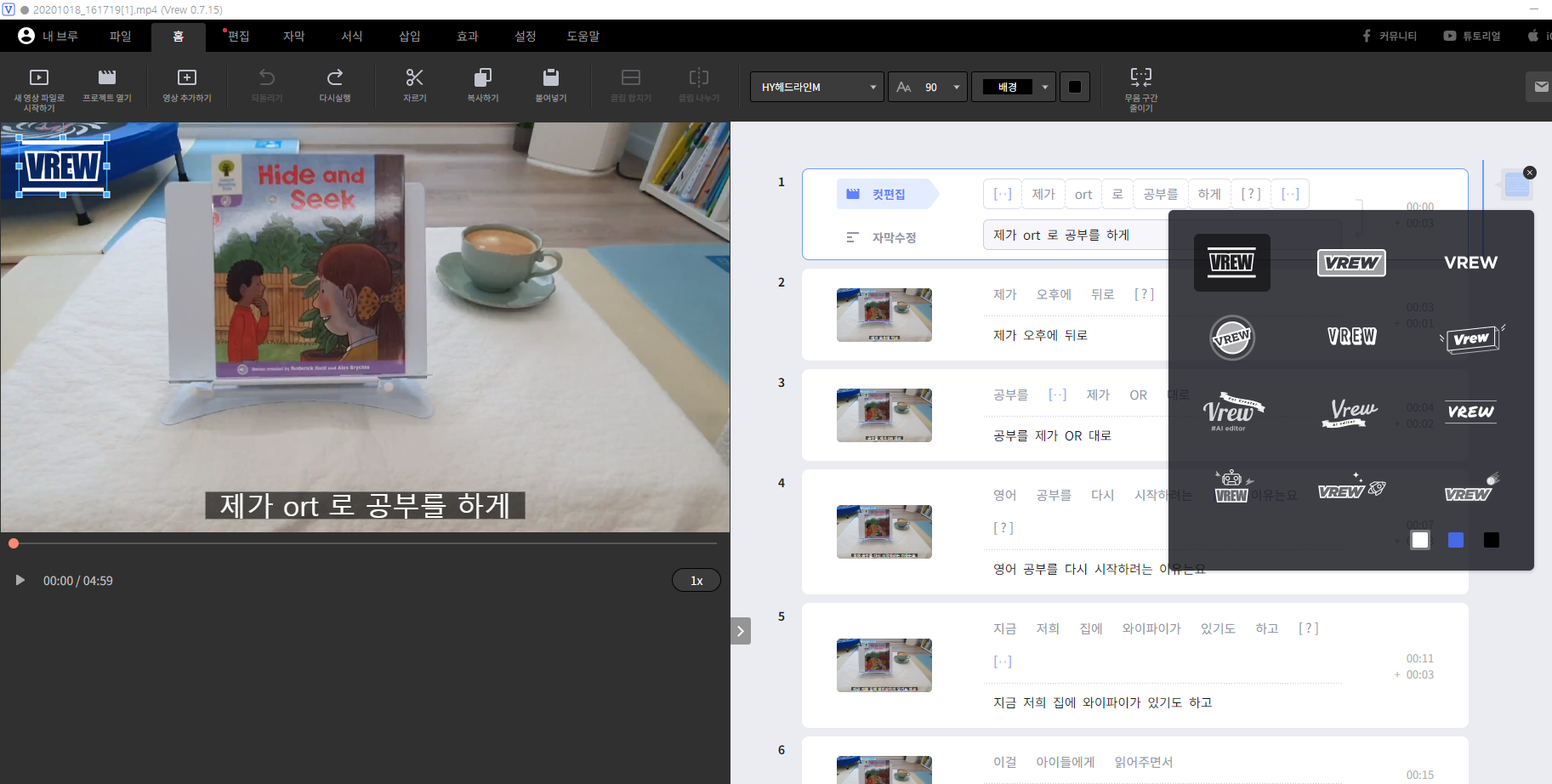This screenshot has width=1552, height=784.
Task: Choose the VREW logo with planet
Action: (x=1351, y=486)
